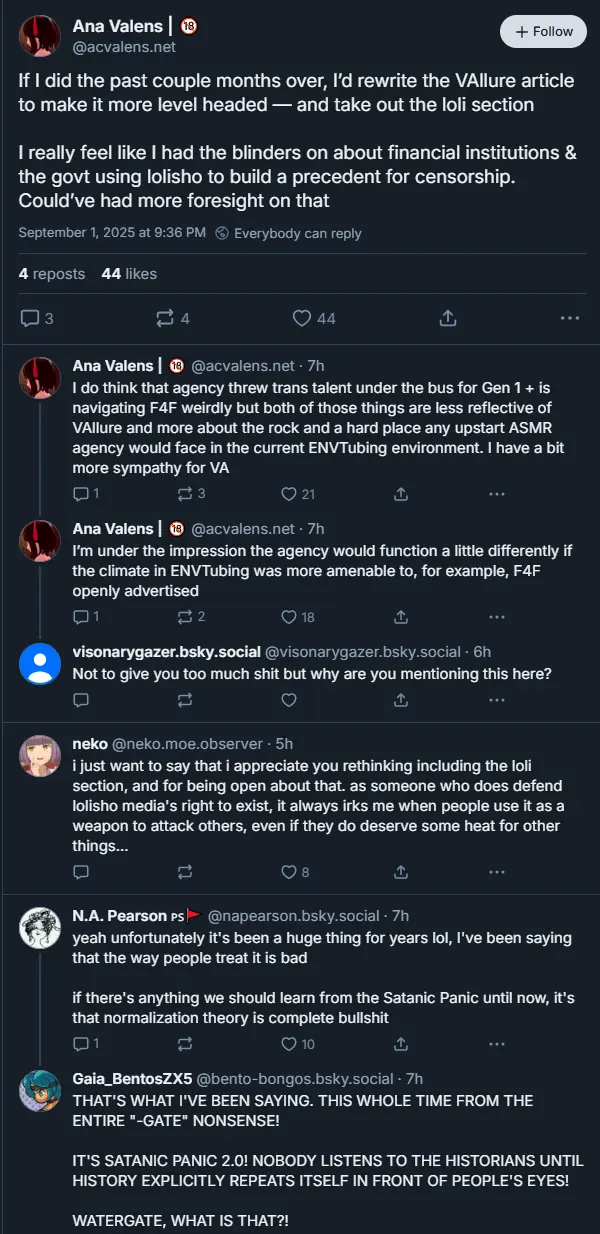The width and height of the screenshot is (600, 1234).
Task: Reply to neko's comment
Action: pos(82,871)
